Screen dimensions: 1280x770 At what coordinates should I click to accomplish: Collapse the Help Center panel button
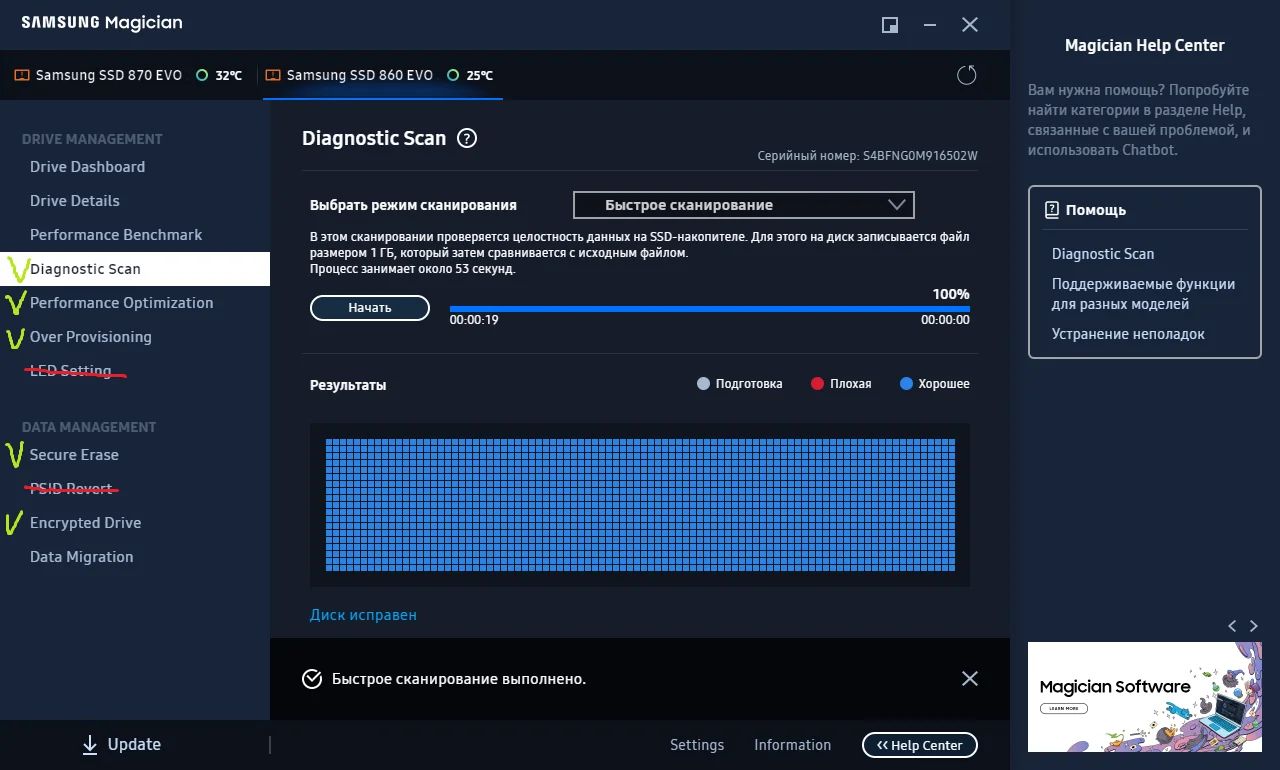(x=920, y=745)
